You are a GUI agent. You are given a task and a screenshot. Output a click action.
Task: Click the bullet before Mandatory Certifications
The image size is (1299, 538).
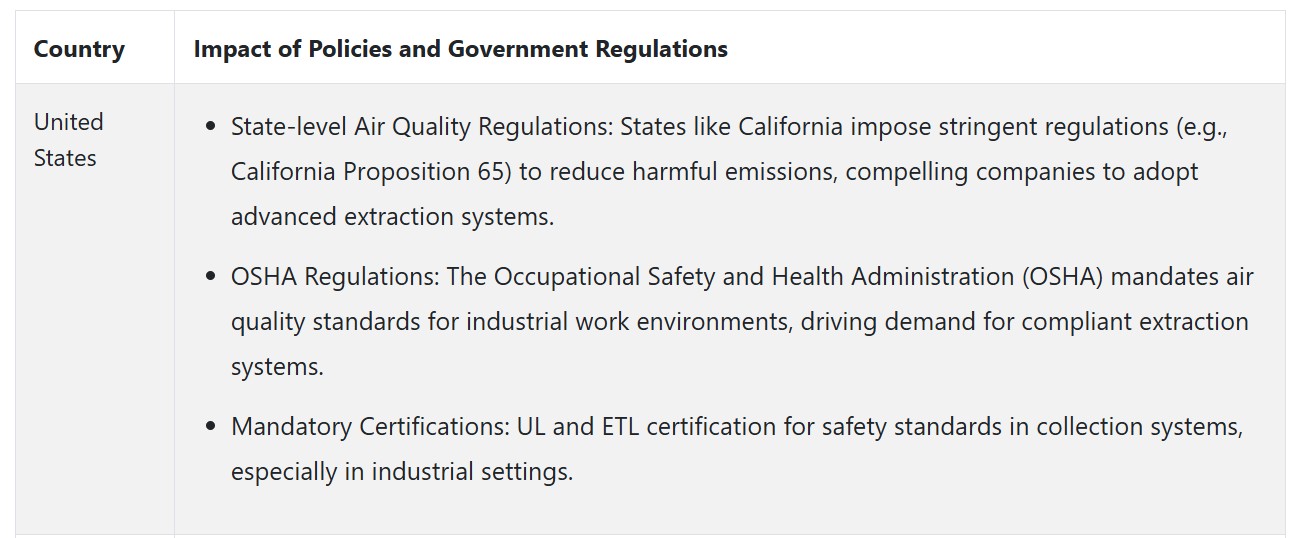point(210,428)
